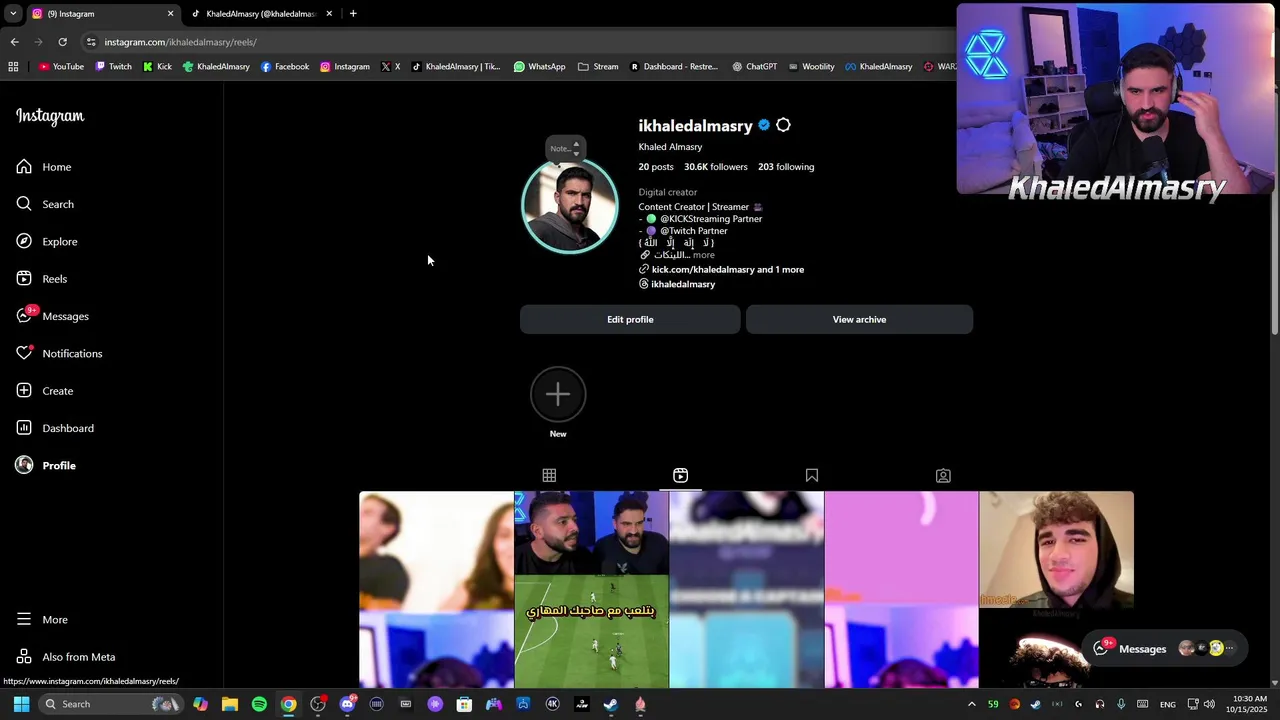Open Search in Instagram sidebar

[45, 204]
